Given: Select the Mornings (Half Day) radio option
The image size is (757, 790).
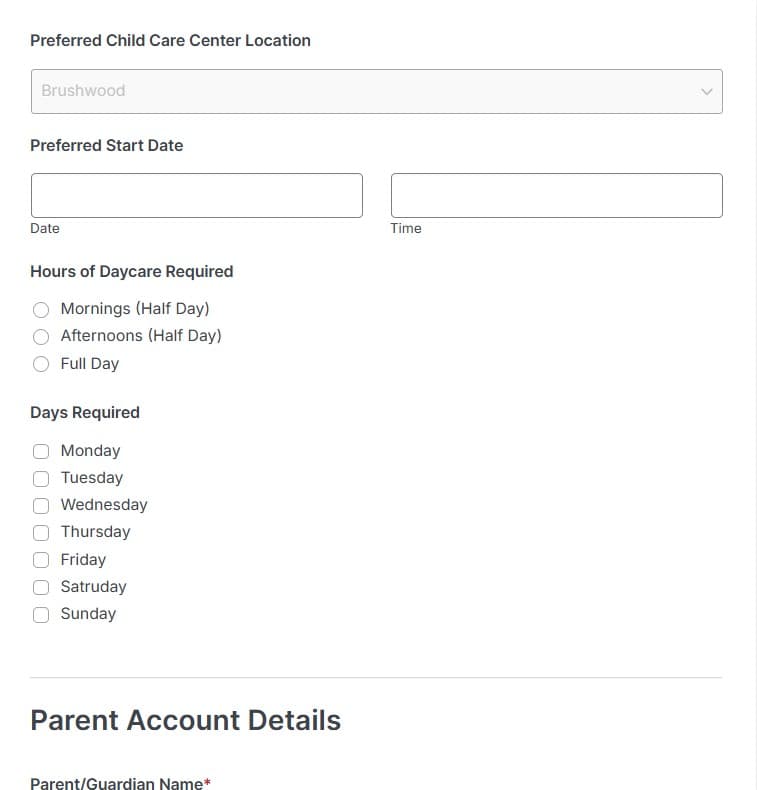Looking at the screenshot, I should point(41,309).
